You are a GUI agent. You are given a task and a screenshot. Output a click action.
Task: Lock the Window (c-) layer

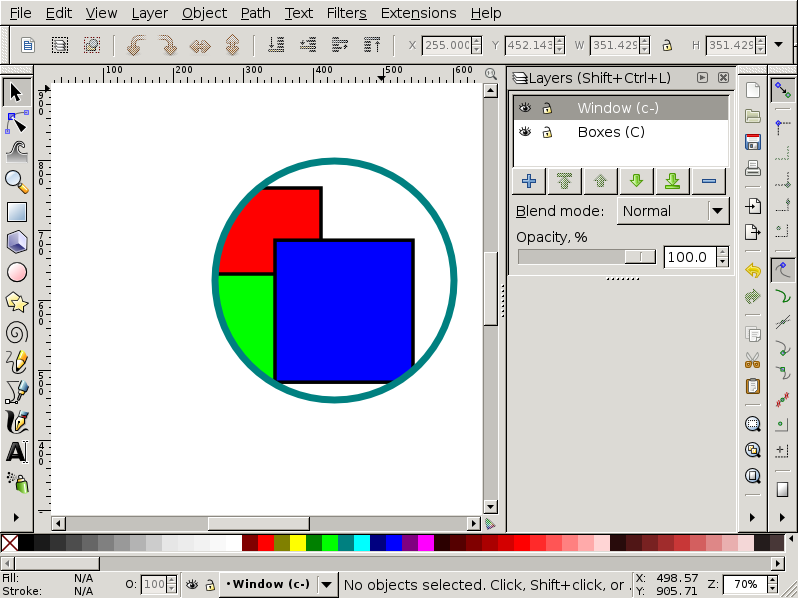click(547, 108)
